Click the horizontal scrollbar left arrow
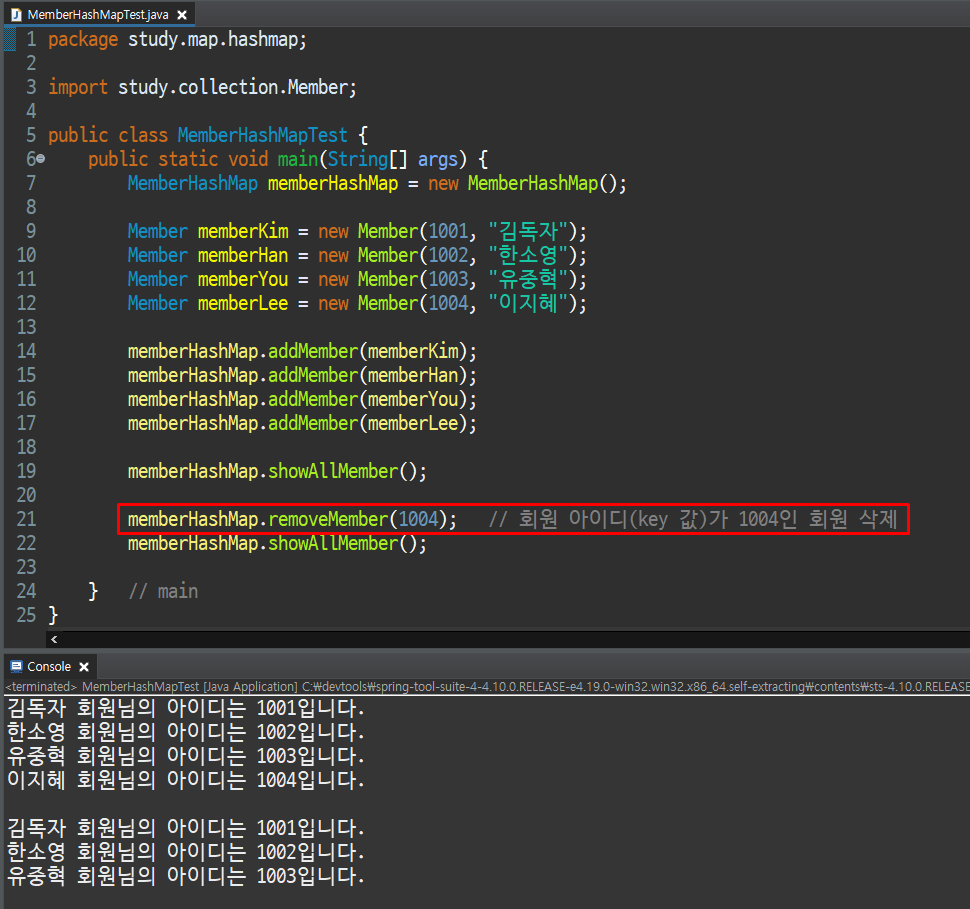Viewport: 970px width, 909px height. (54, 639)
